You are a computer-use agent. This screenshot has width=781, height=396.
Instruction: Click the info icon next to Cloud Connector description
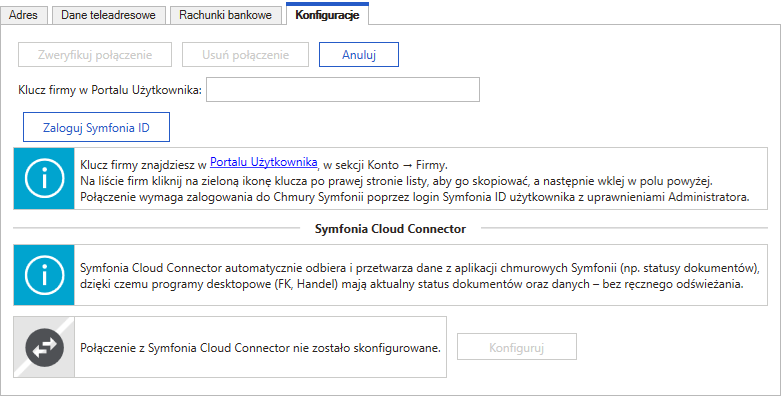44,275
